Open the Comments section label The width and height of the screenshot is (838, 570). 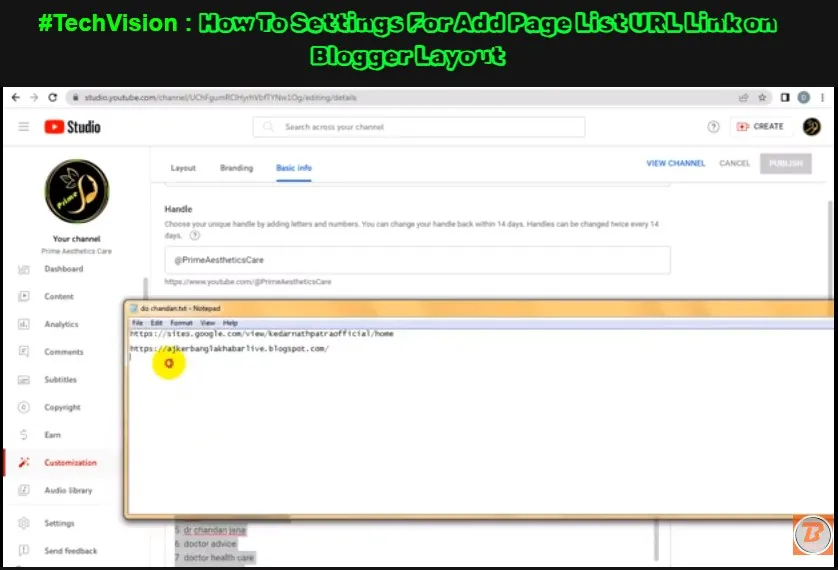point(64,352)
